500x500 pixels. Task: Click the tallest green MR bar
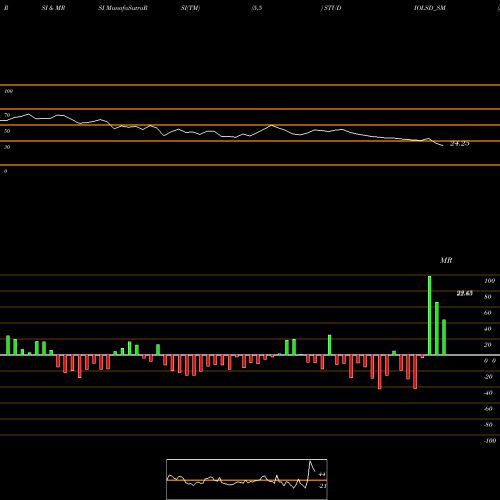point(430,315)
